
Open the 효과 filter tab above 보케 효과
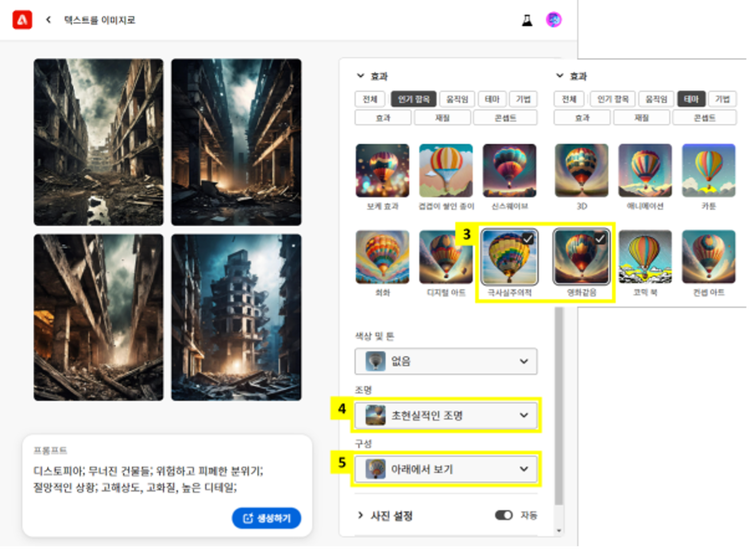click(x=383, y=117)
